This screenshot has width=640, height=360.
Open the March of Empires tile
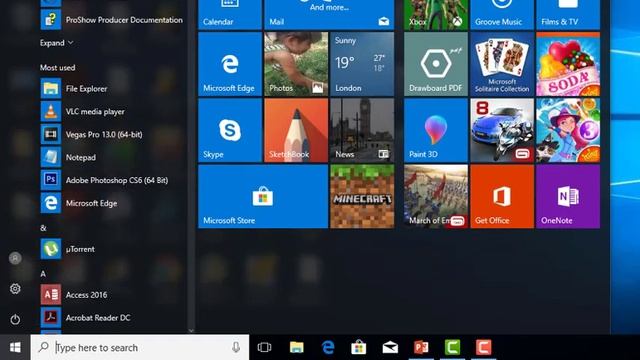[x=436, y=196]
